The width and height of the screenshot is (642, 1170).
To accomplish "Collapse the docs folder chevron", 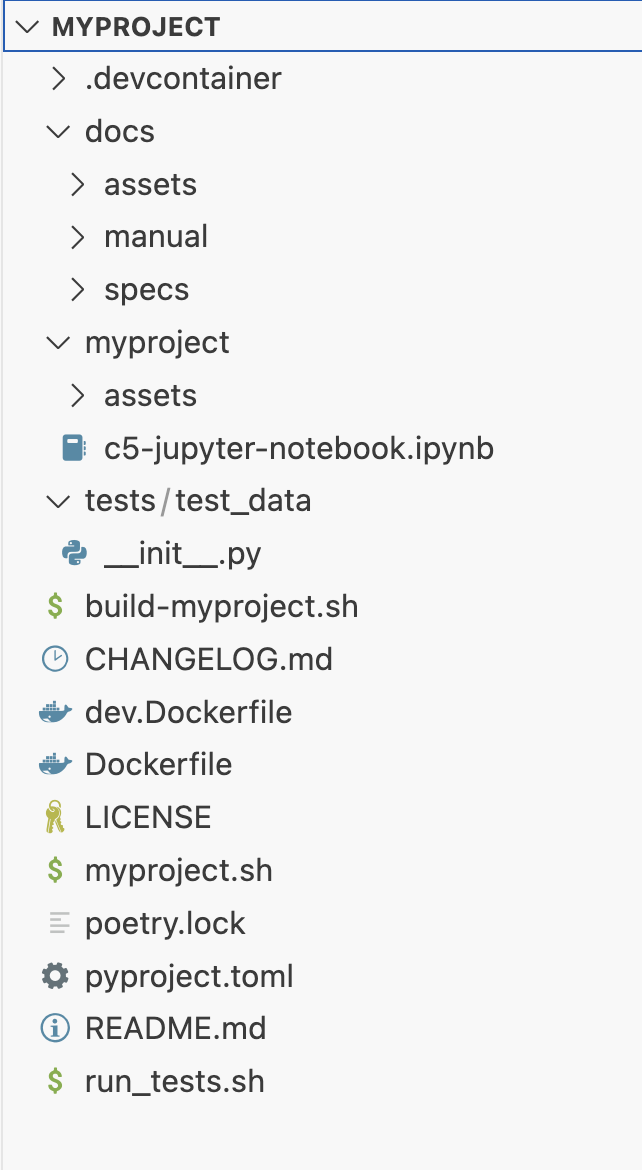I will 59,131.
